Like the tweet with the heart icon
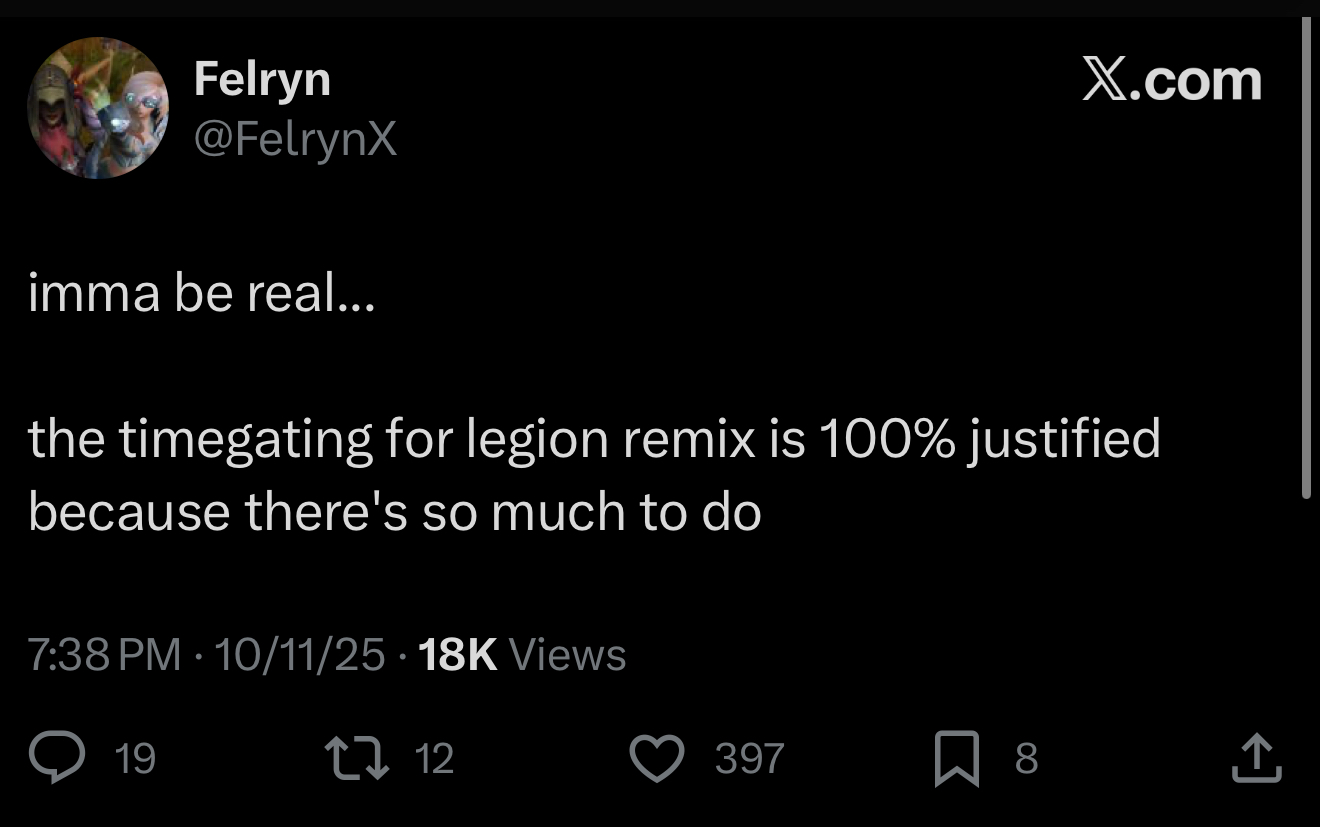Viewport: 1320px width, 827px height. coord(657,759)
